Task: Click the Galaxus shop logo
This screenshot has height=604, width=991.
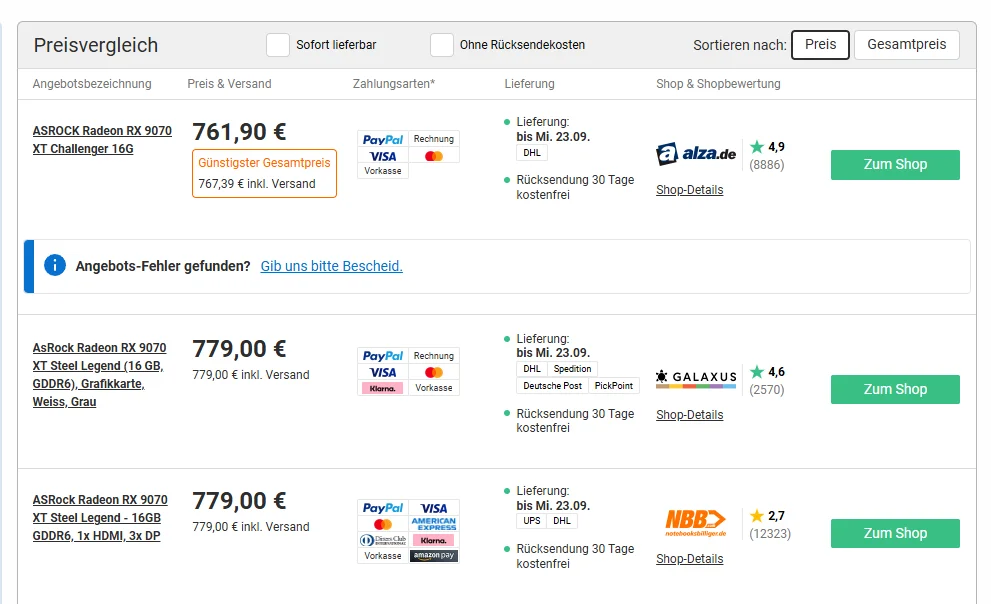Action: (x=696, y=378)
